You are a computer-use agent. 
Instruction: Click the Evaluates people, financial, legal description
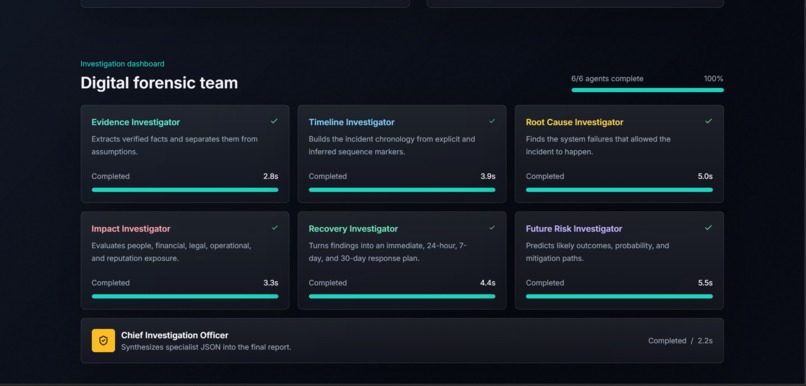(x=172, y=252)
